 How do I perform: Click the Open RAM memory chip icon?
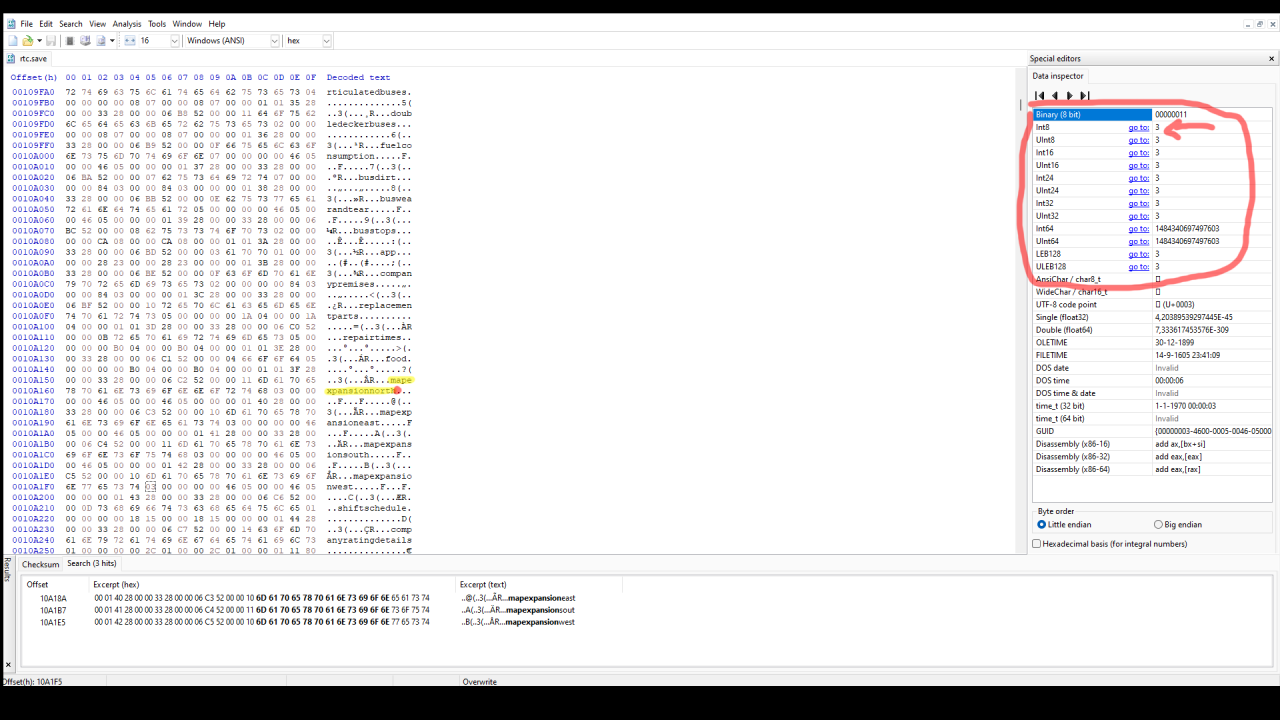[70, 41]
